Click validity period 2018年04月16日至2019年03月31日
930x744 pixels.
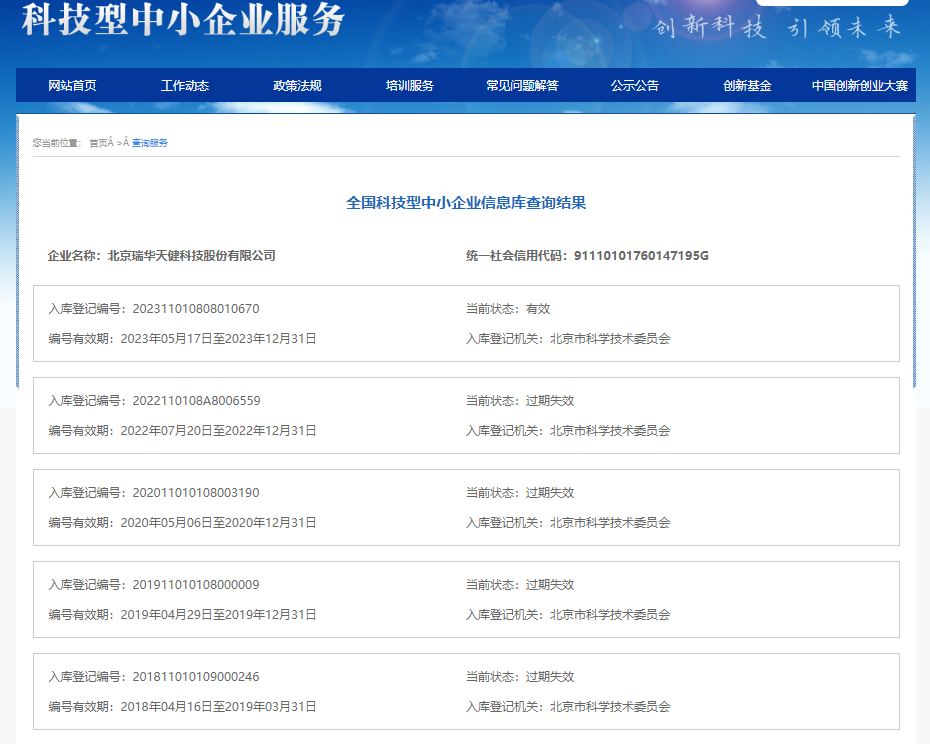pos(218,707)
